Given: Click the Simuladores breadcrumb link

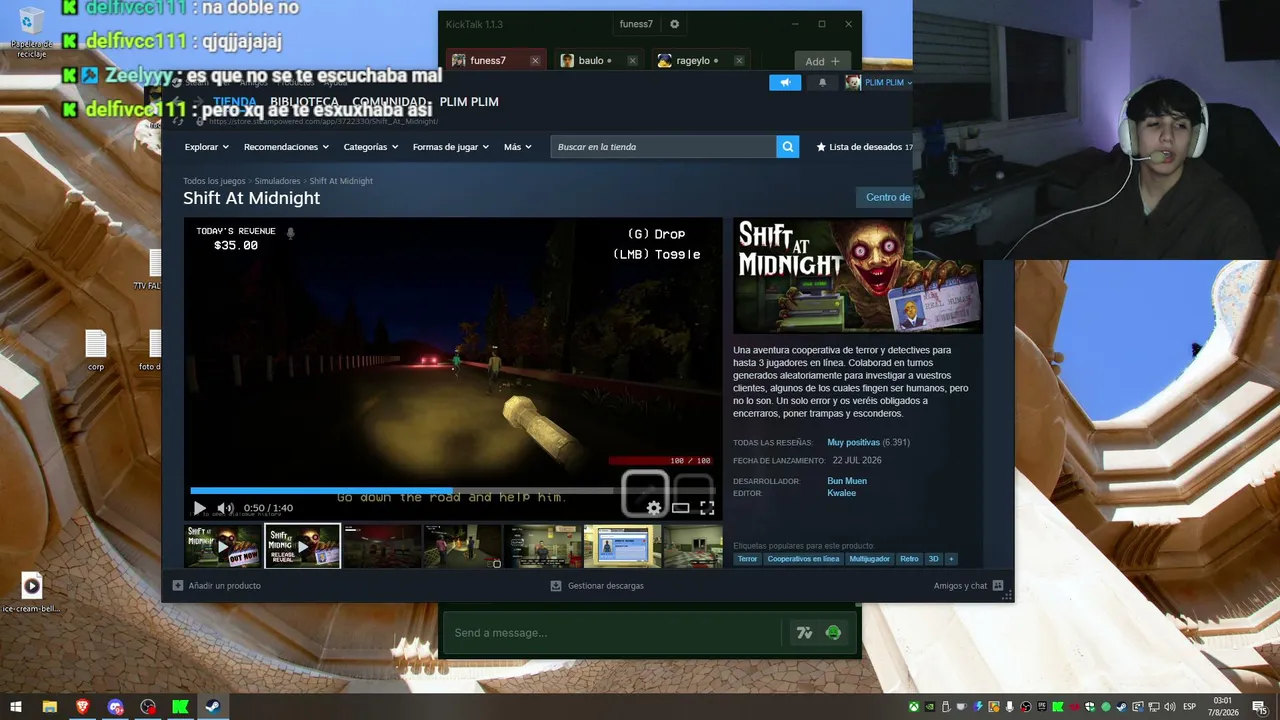Looking at the screenshot, I should pyautogui.click(x=278, y=181).
